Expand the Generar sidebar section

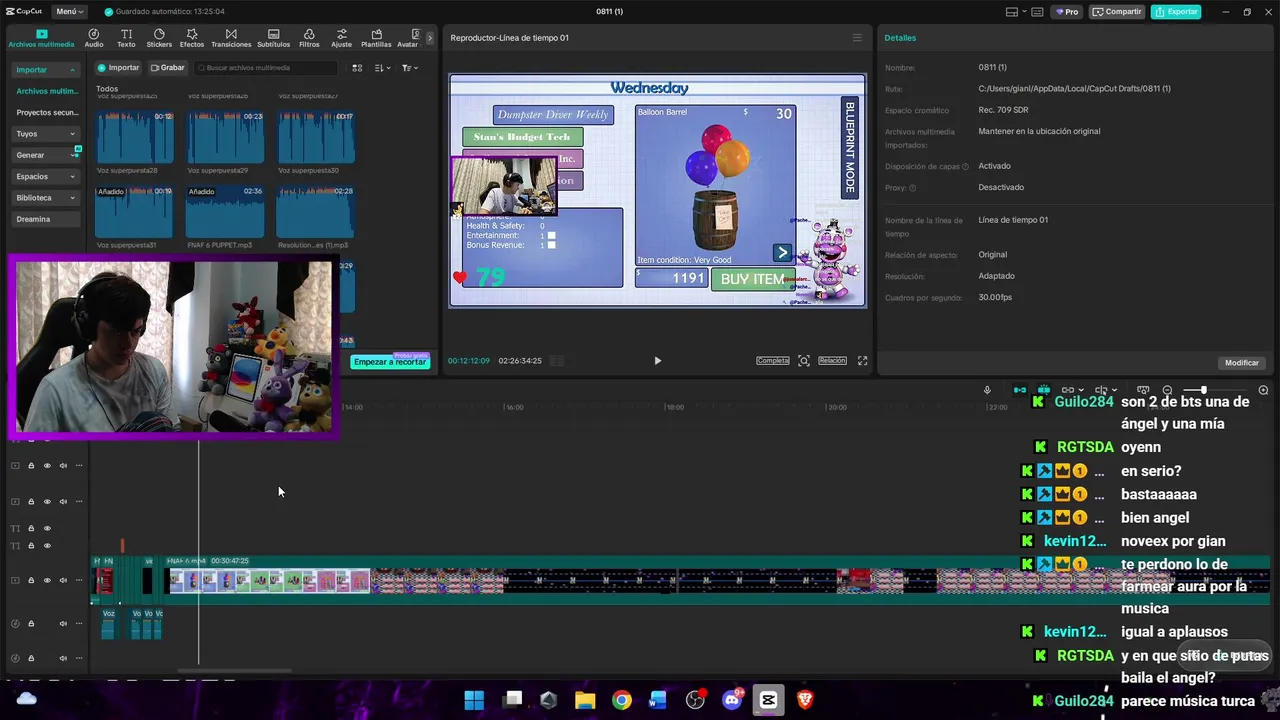[46, 155]
